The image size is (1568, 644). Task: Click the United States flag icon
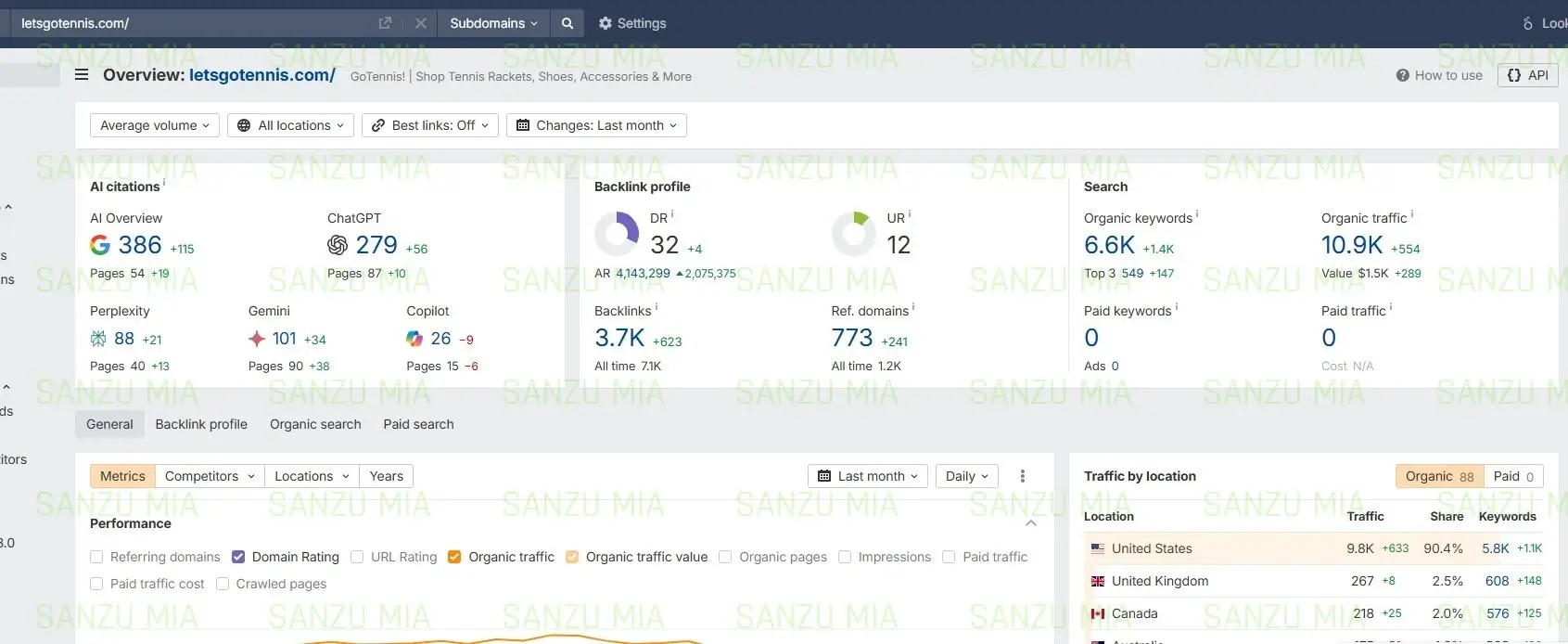tap(1098, 548)
